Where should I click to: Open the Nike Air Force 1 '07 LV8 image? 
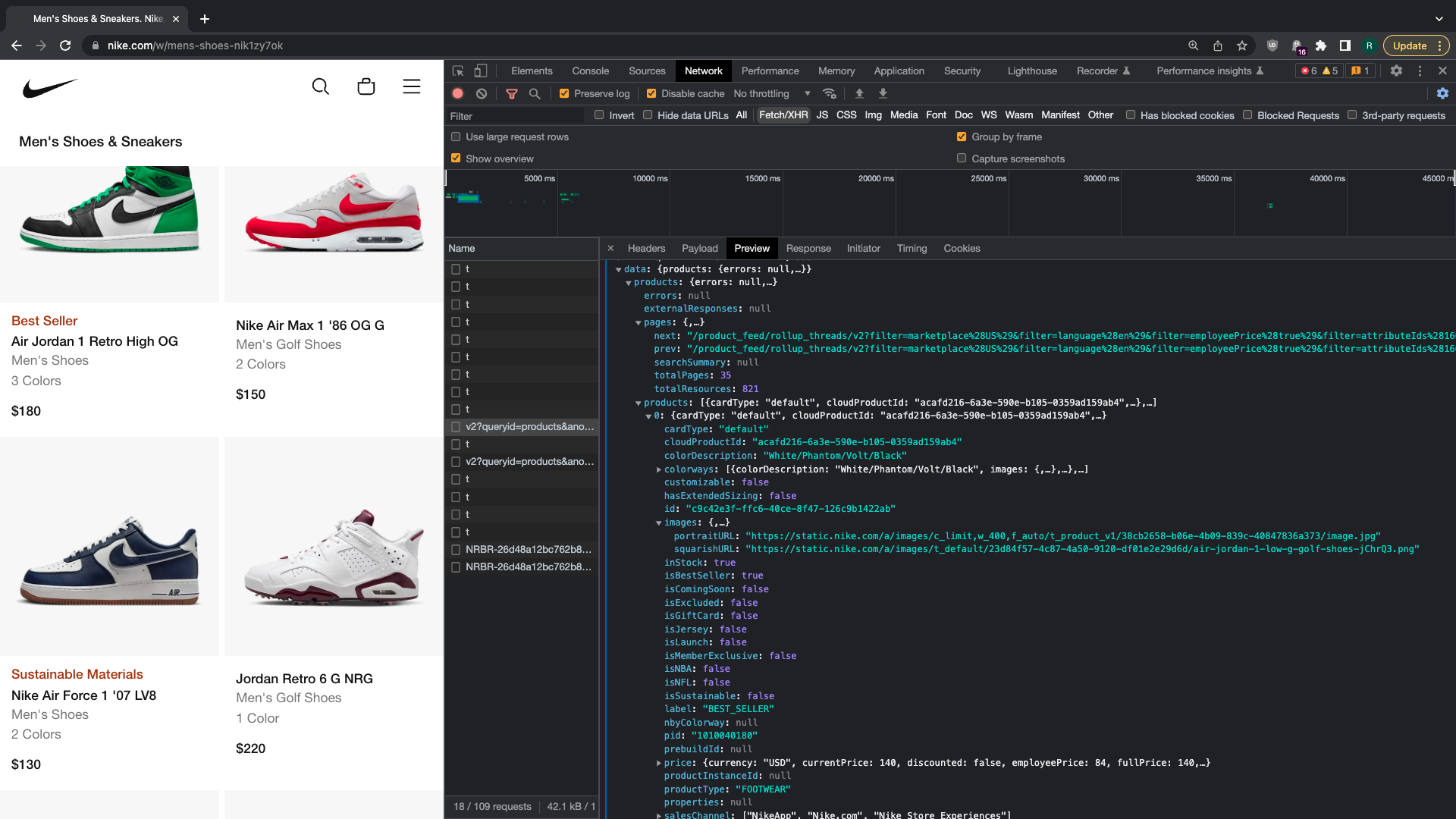click(x=109, y=546)
